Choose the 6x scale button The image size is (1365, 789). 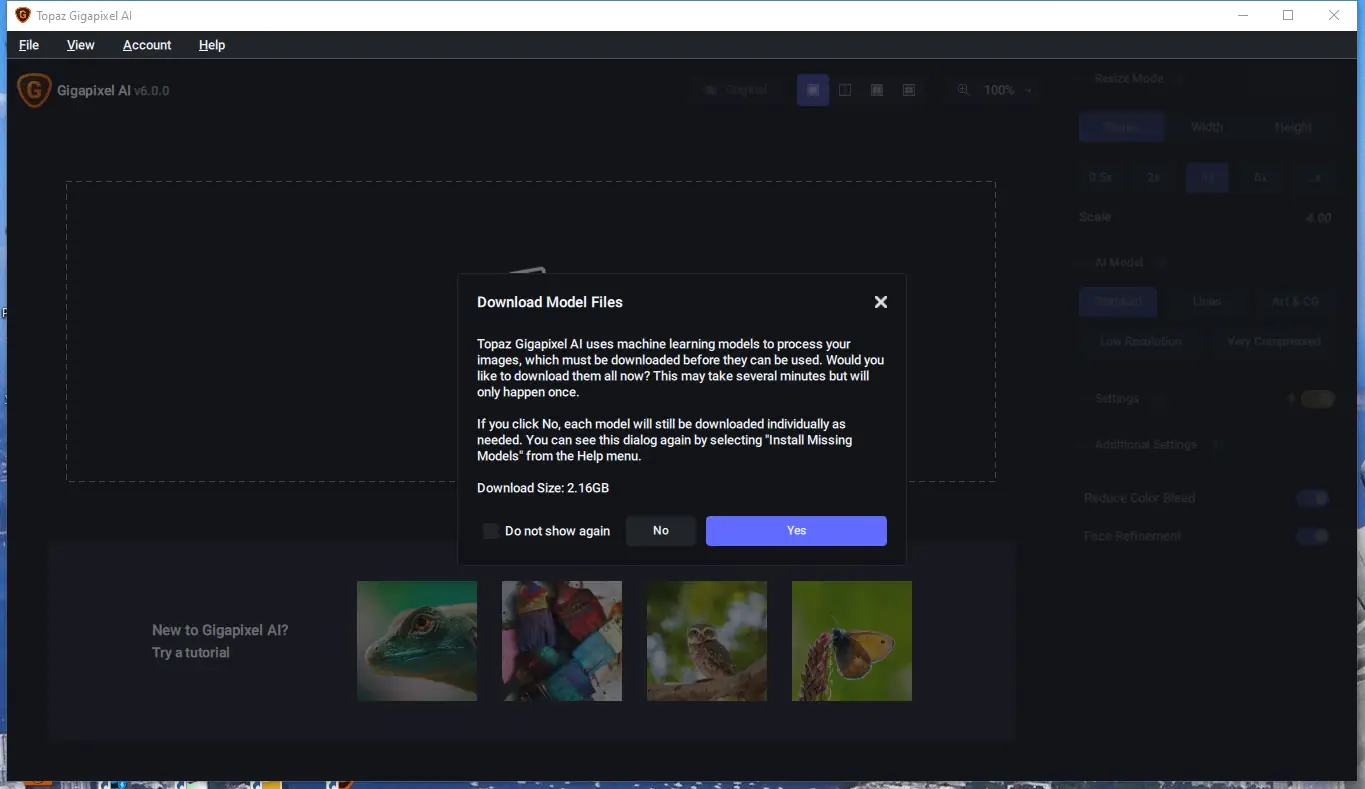(1261, 177)
